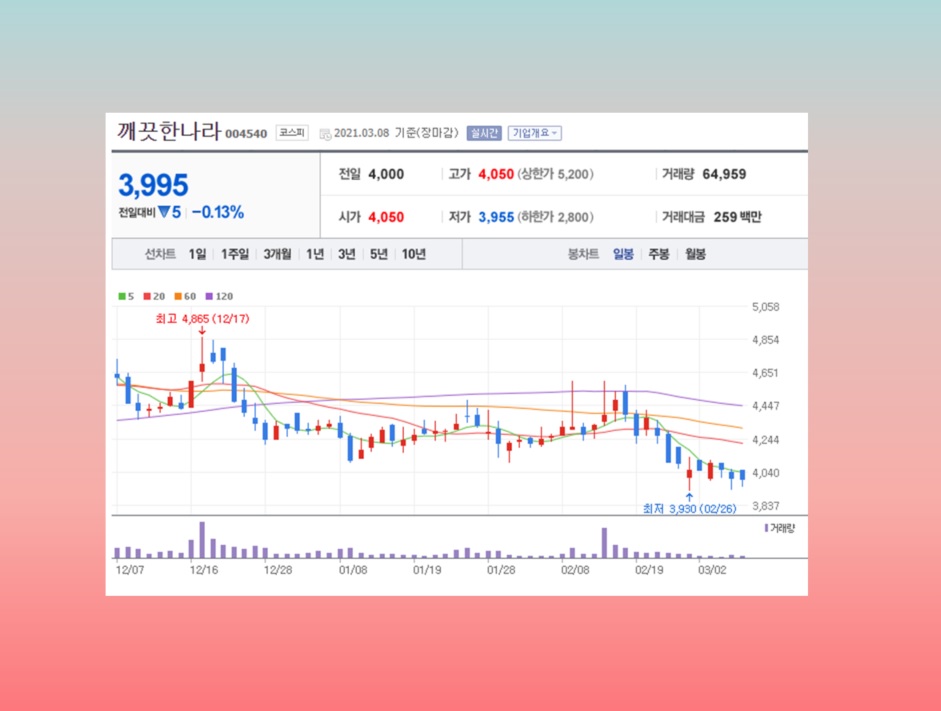Open the 10년 line chart

click(x=413, y=254)
